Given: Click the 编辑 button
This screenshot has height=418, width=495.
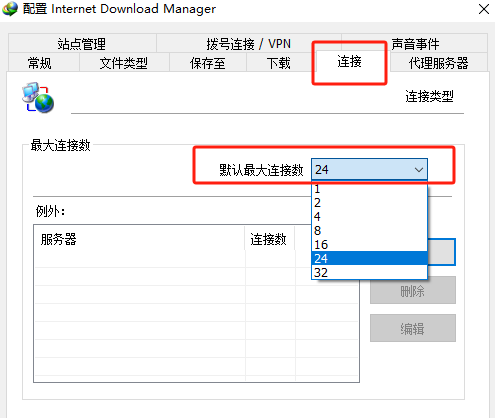Looking at the screenshot, I should coord(413,328).
